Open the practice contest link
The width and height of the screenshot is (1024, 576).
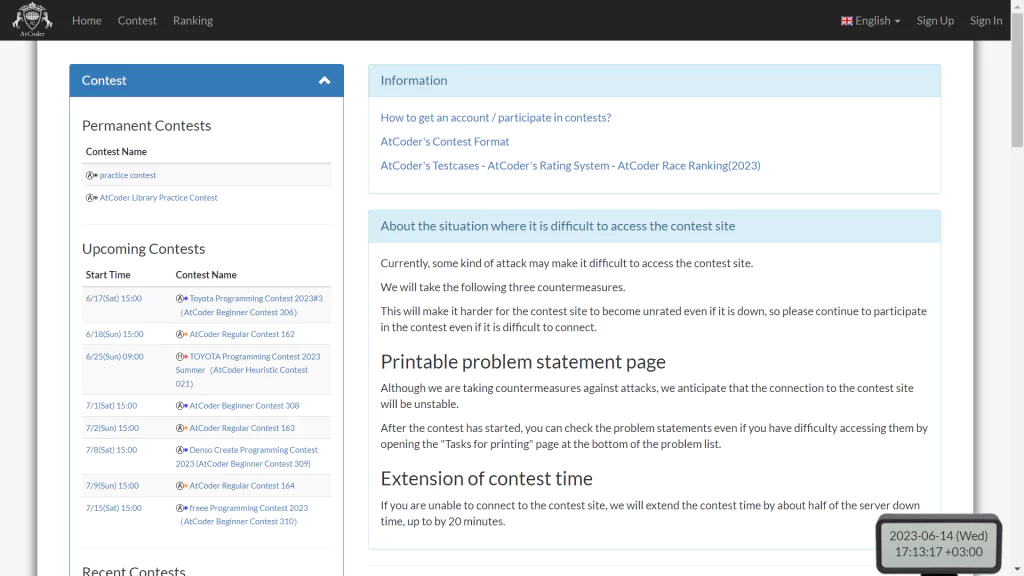point(128,175)
